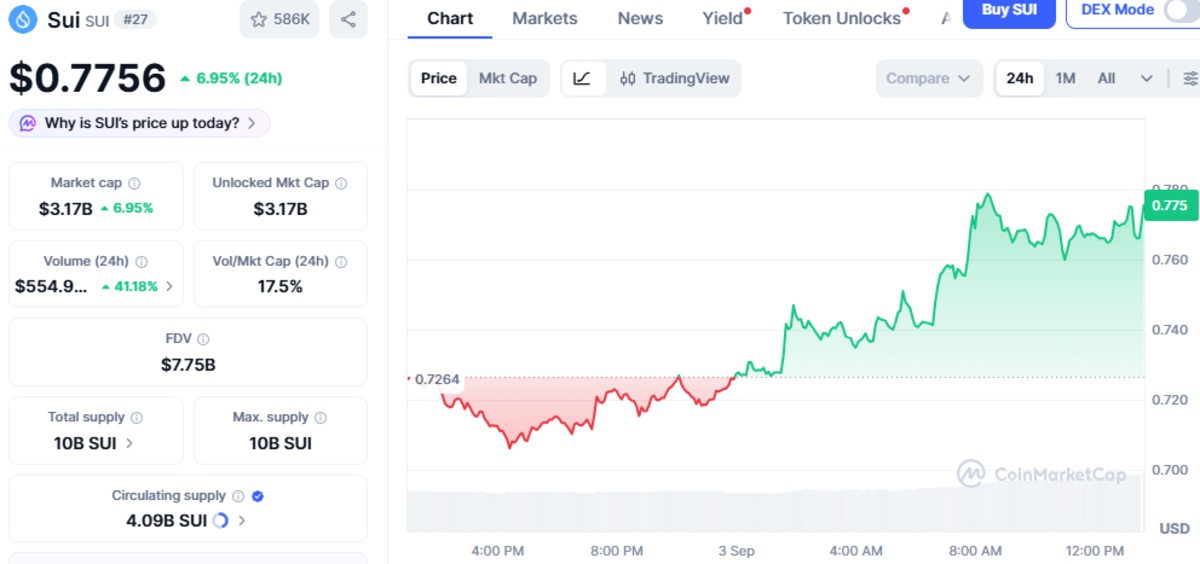
Task: Select the Mkt Cap chart option
Action: 508,78
